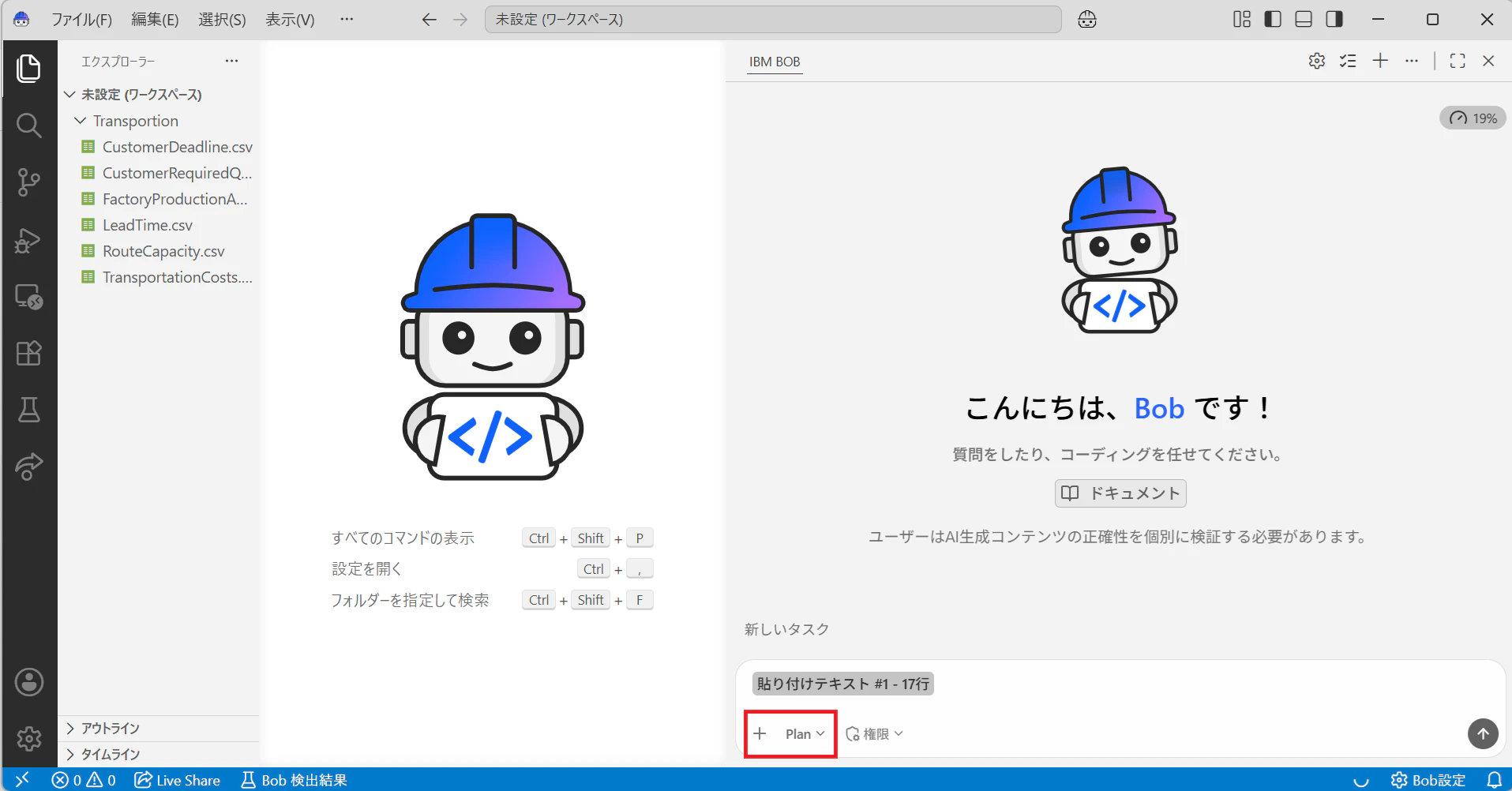Open Source Control view in activity bar
The height and width of the screenshot is (791, 1512).
(x=29, y=182)
